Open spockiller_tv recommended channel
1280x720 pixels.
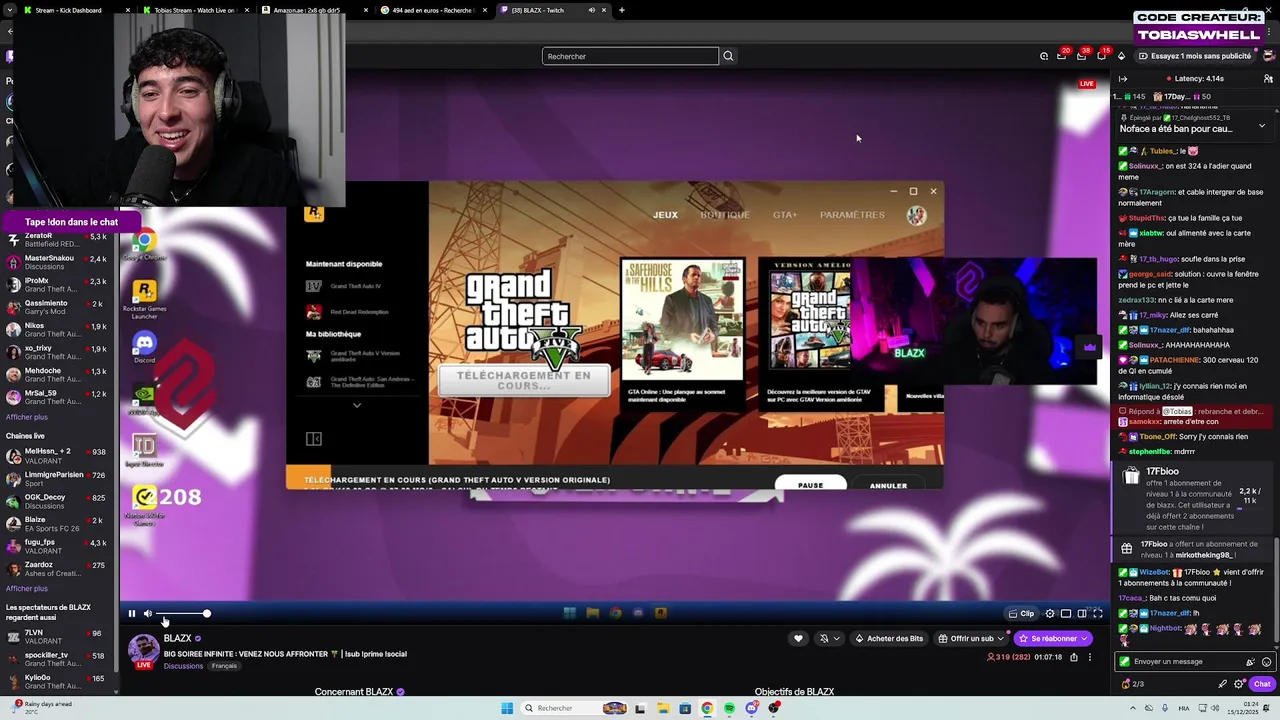(x=58, y=658)
